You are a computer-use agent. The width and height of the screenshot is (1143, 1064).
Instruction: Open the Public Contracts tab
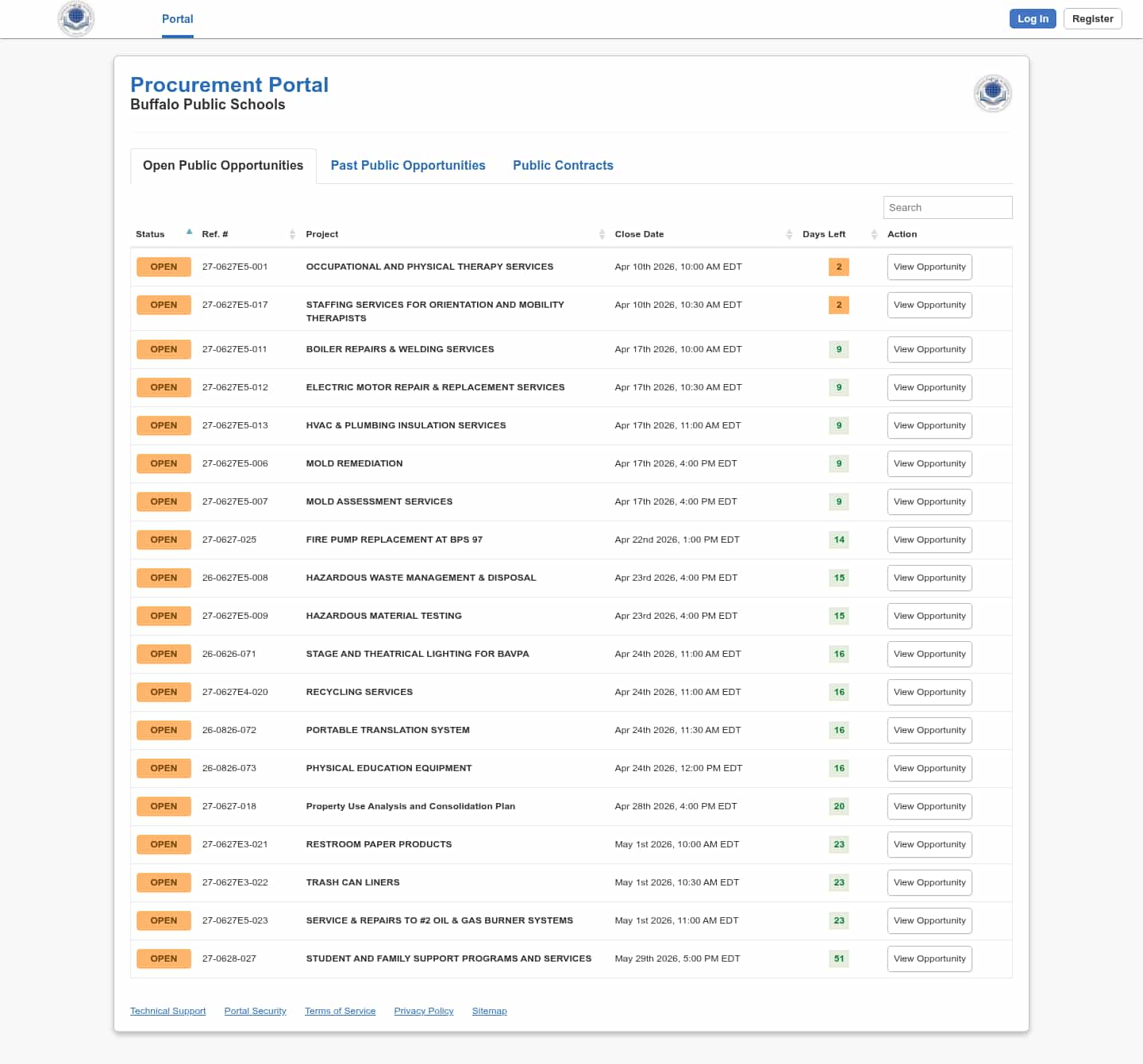[563, 165]
